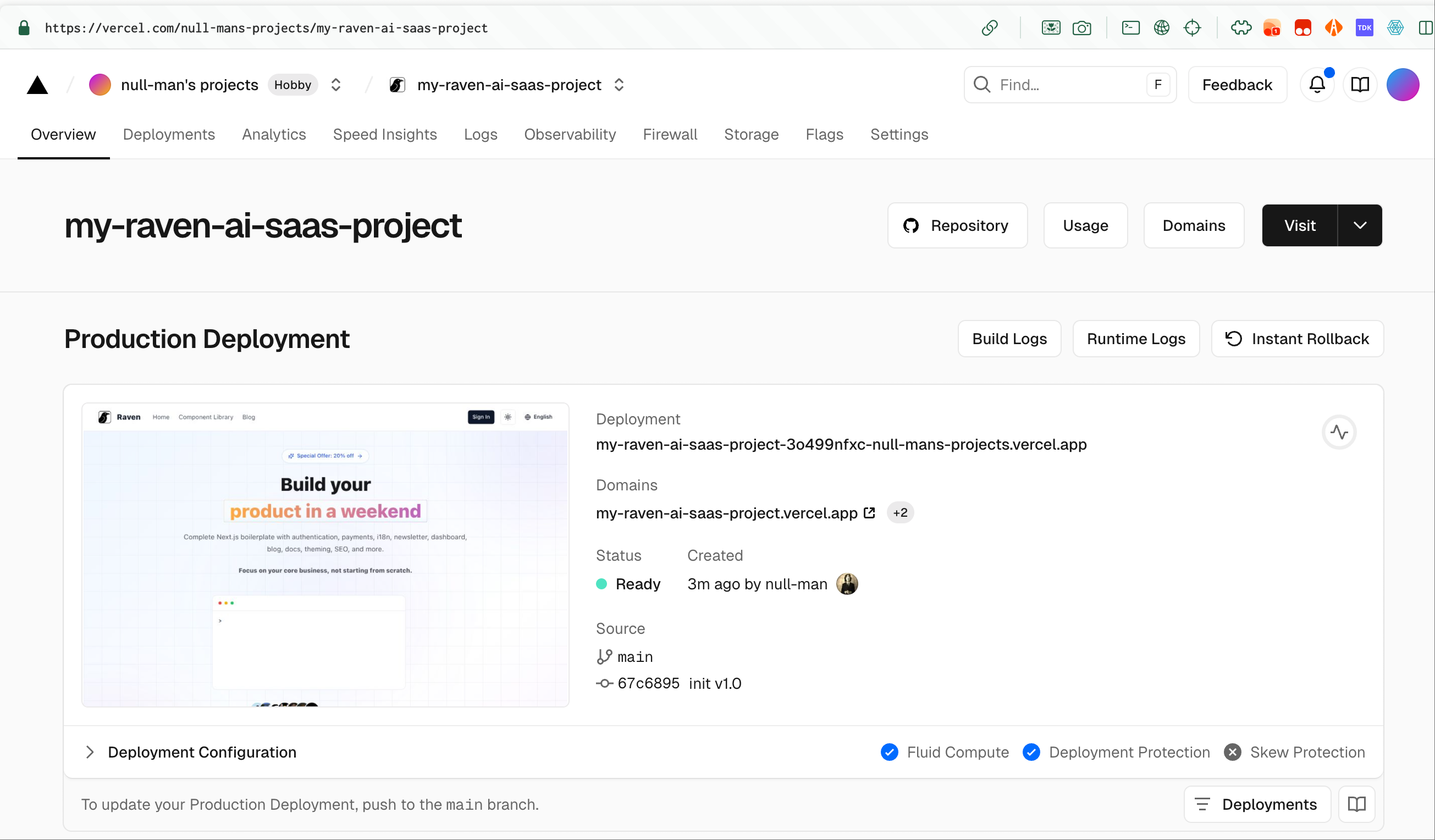Open the project switcher chevrons
This screenshot has height=840, width=1435.
click(619, 85)
